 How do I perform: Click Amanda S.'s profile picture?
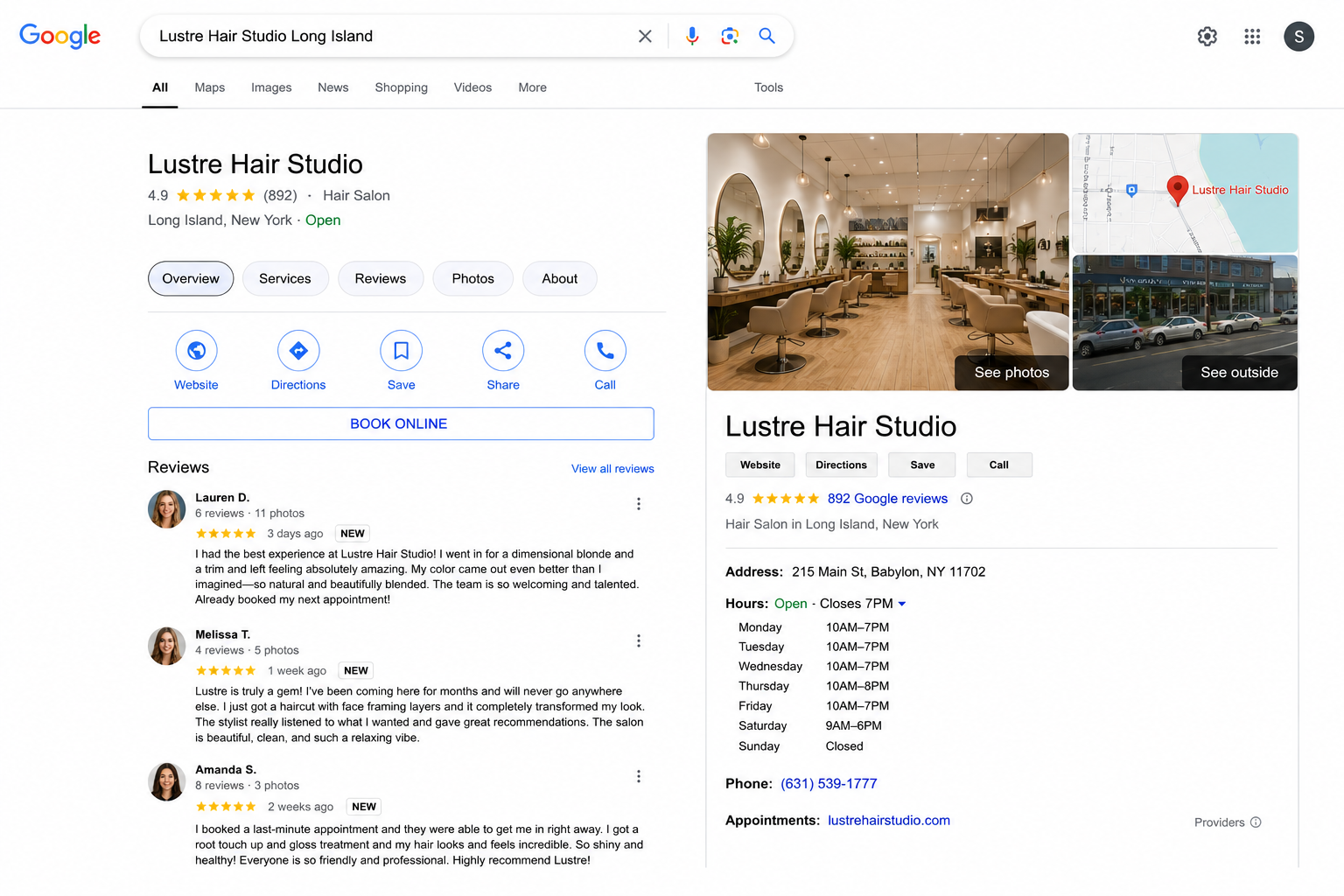coord(166,781)
